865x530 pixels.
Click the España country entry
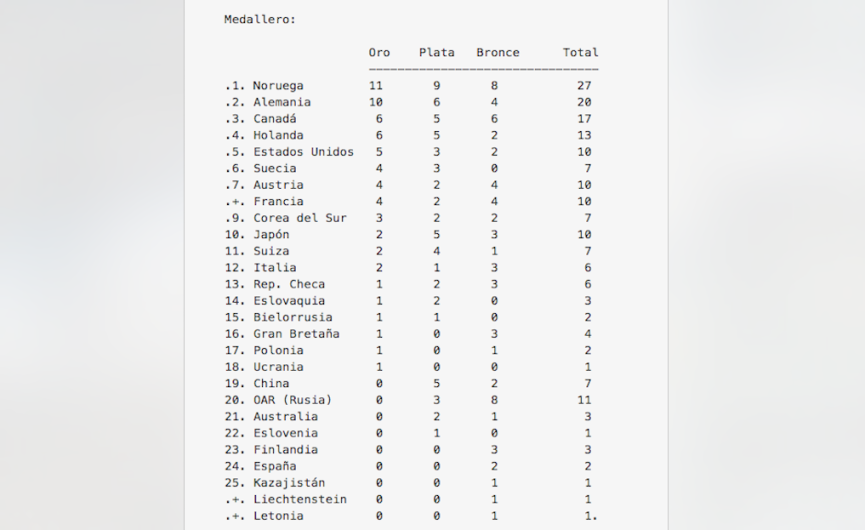click(275, 466)
